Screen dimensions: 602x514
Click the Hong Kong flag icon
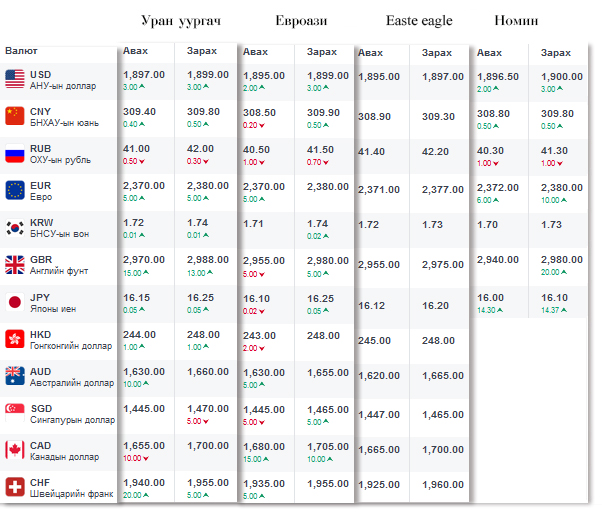[14, 338]
